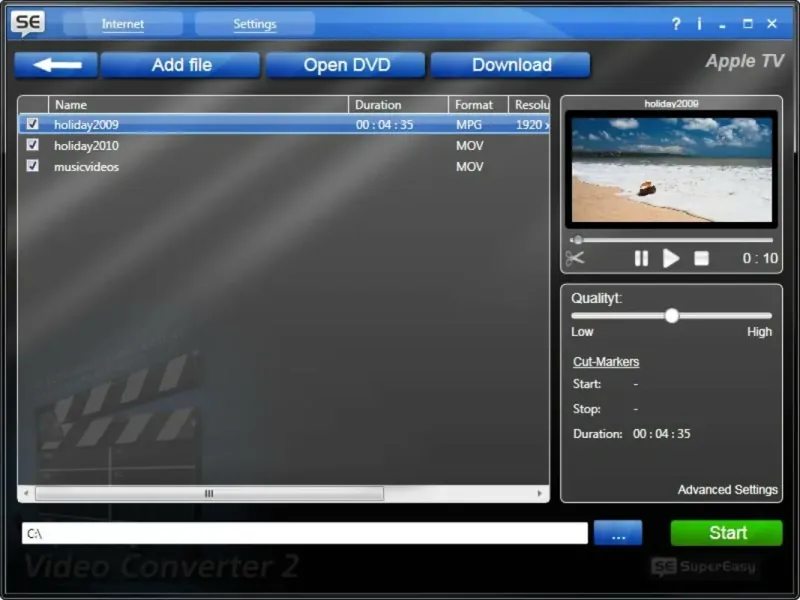Sort by the Duration column header
This screenshot has height=600, width=800.
[x=398, y=105]
